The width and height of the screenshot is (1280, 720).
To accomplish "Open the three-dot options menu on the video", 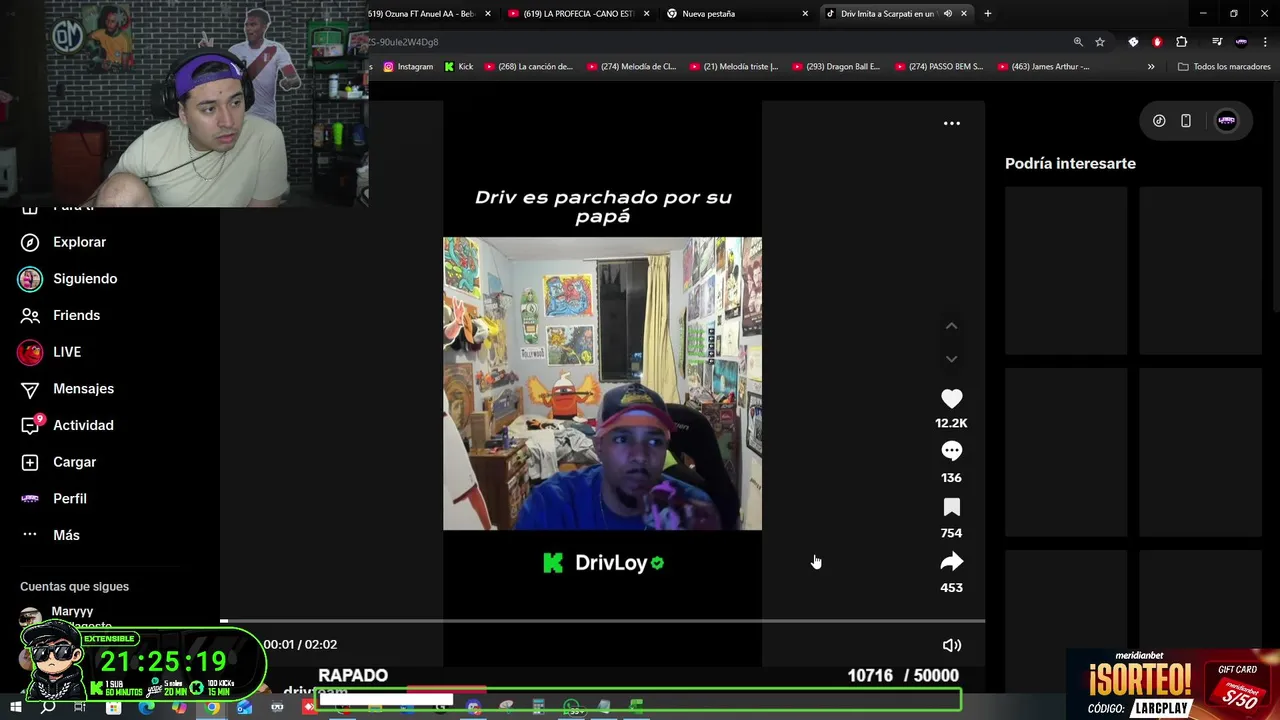I will click(x=952, y=123).
